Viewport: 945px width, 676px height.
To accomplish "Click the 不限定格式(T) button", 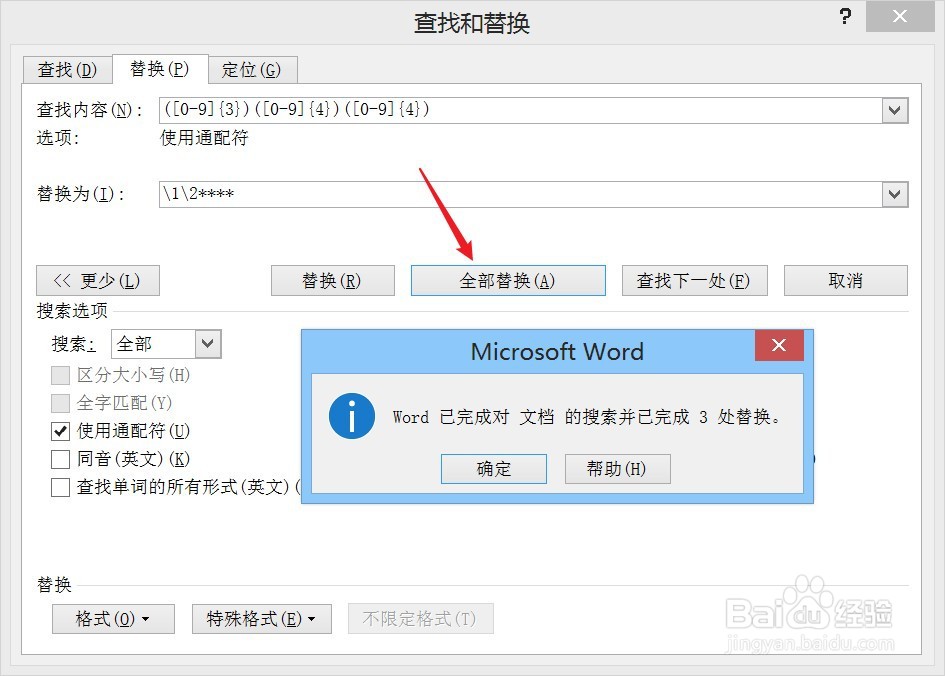I will [x=420, y=619].
